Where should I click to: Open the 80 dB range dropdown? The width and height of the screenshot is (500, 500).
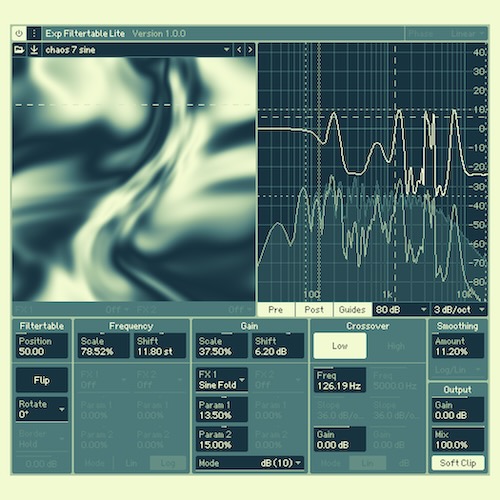click(x=400, y=310)
